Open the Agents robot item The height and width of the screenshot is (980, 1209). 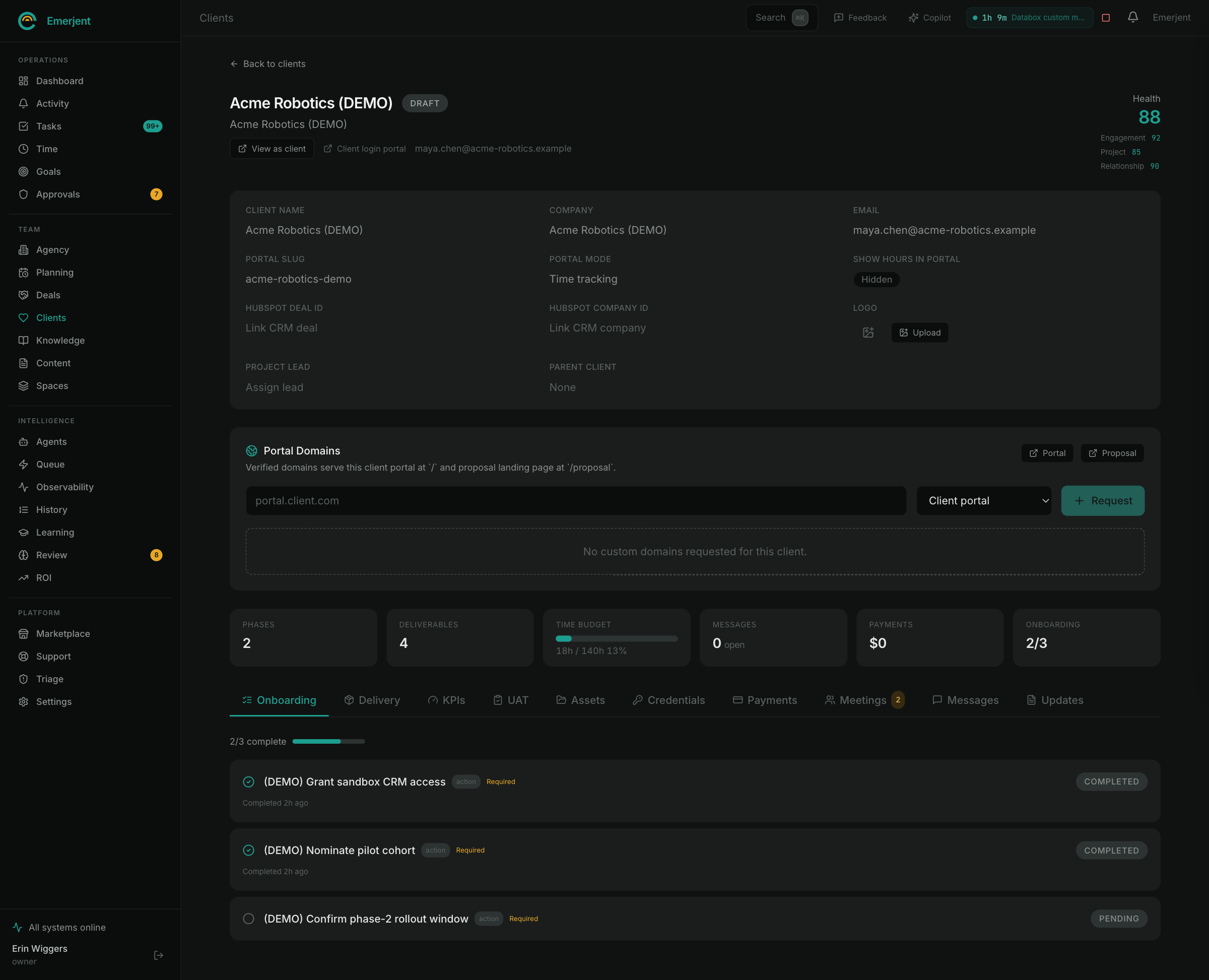pos(90,441)
